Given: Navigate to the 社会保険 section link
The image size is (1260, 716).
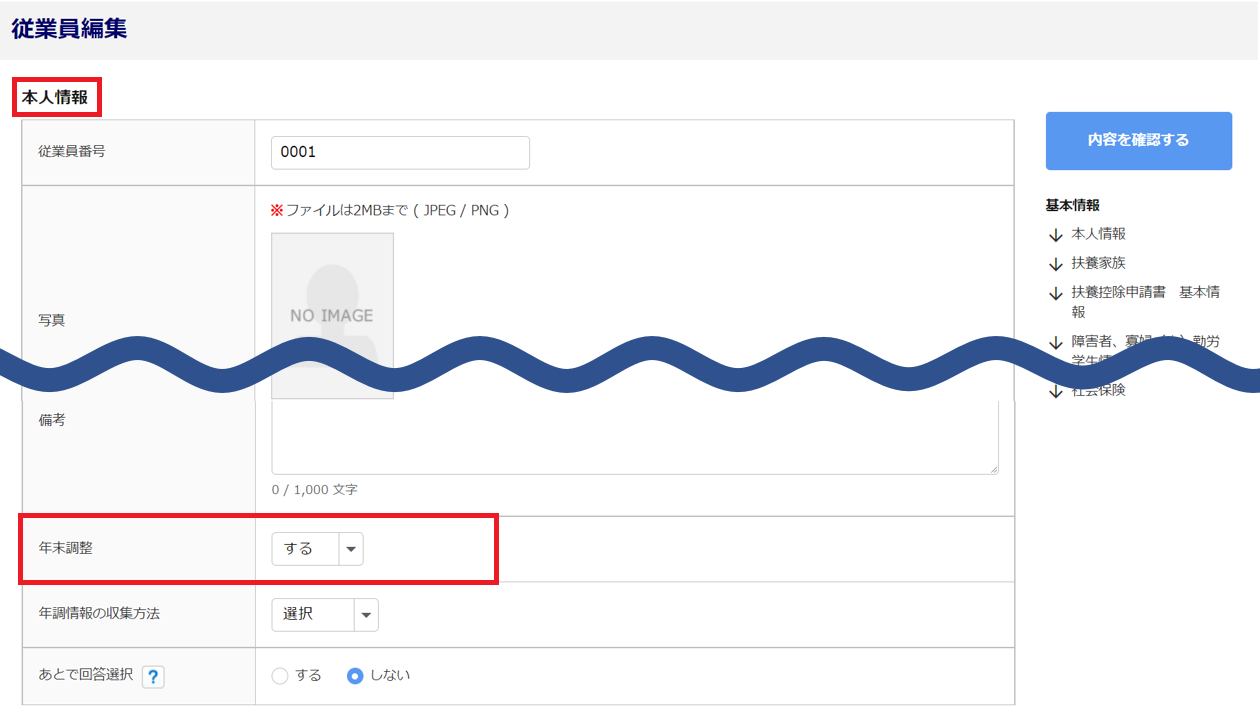Looking at the screenshot, I should tap(1098, 391).
